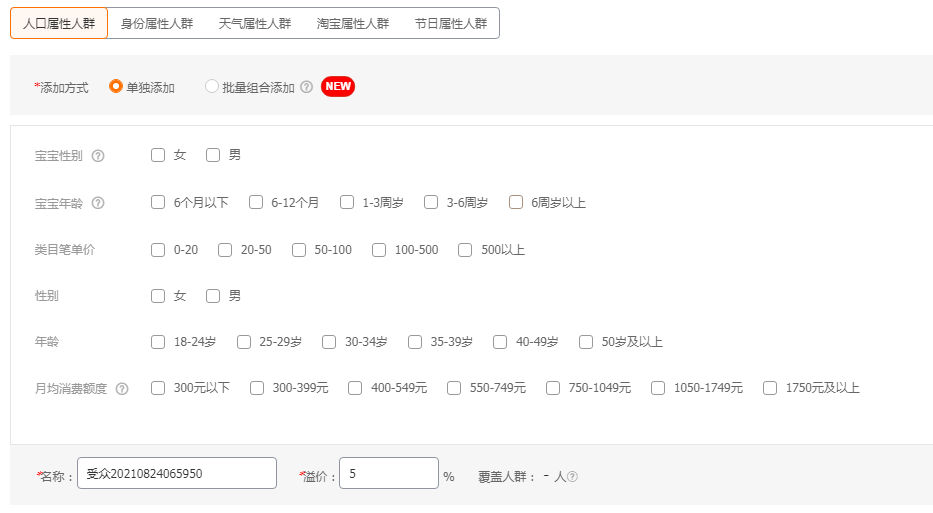The height and width of the screenshot is (513, 933).
Task: Check 18-24岁 age group
Action: [158, 342]
